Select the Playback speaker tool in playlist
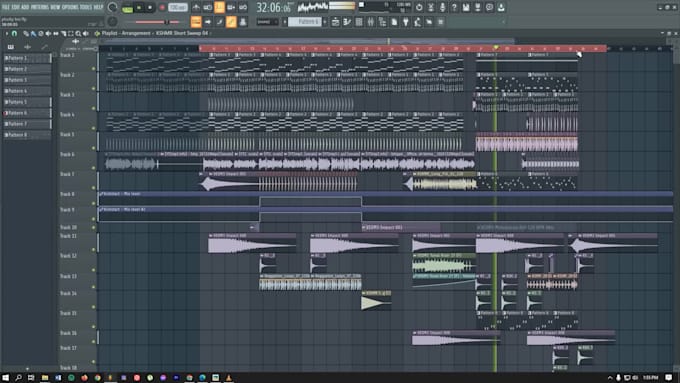Screen dimensions: 680x383 click(x=85, y=33)
